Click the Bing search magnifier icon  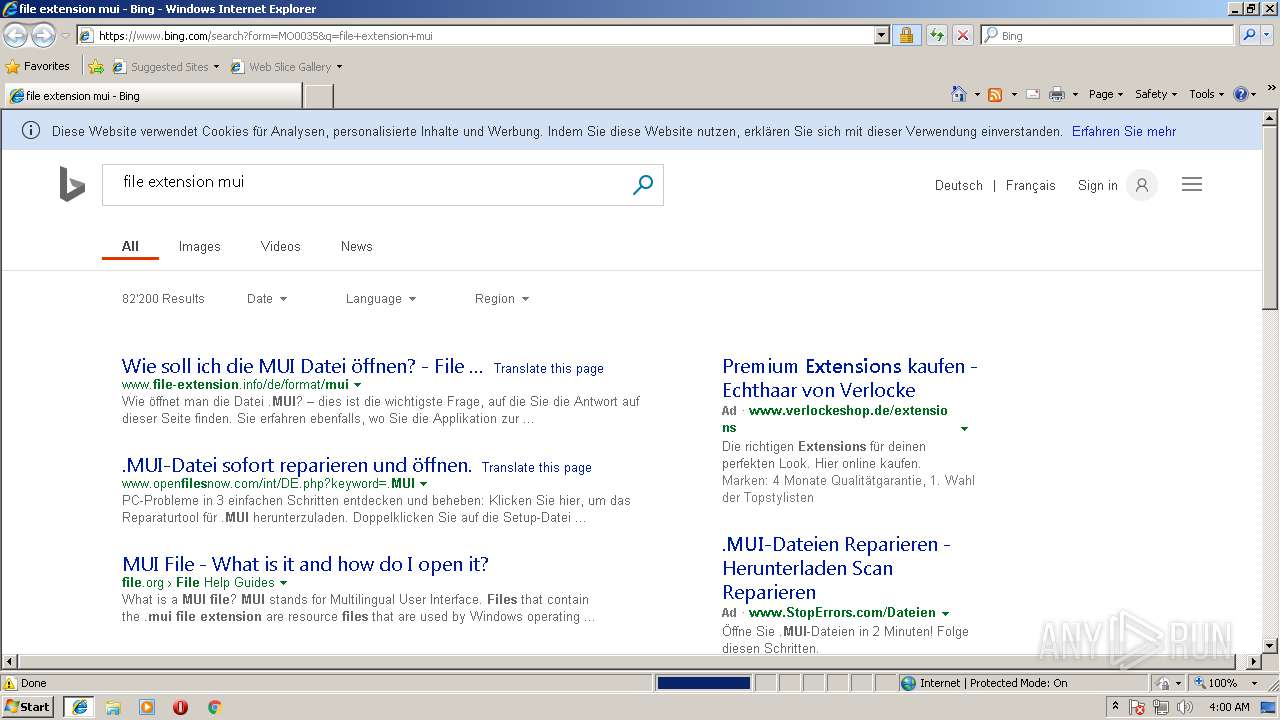[x=643, y=185]
